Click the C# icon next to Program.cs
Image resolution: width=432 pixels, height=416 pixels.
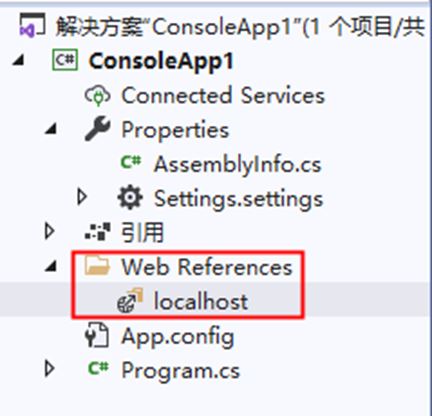point(98,368)
